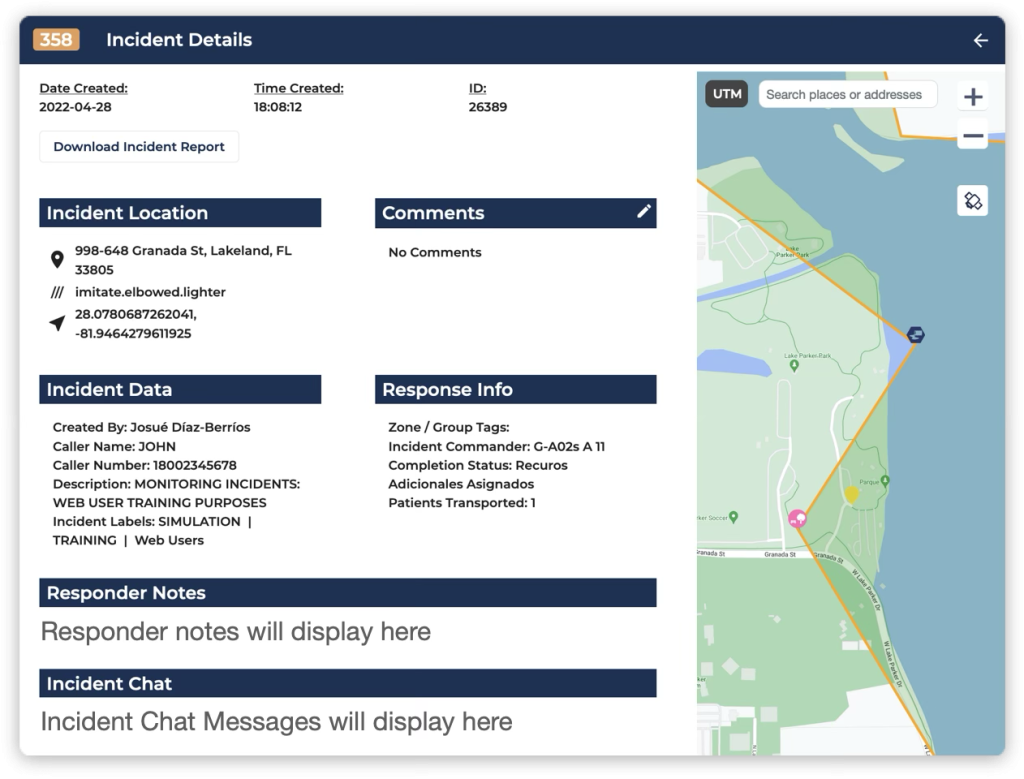Click the orange 358 incident badge
The height and width of the screenshot is (779, 1024).
click(56, 40)
